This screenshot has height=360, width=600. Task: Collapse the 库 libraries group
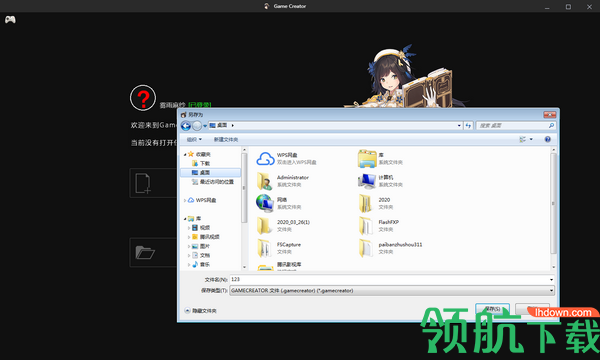coord(185,219)
